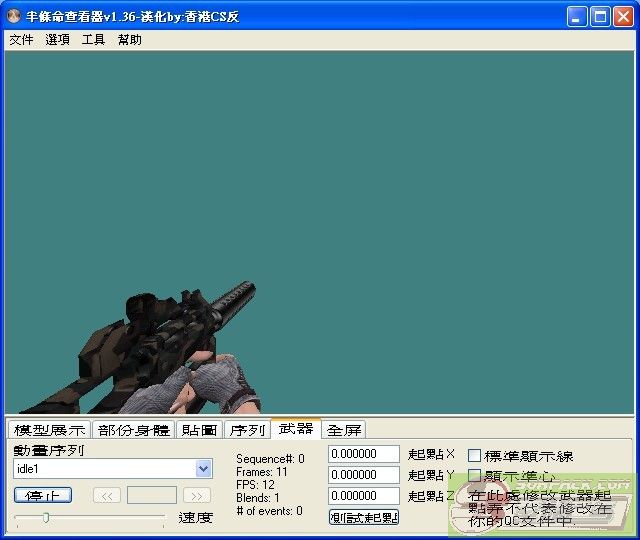Click the 'FPS: 12' text
The height and width of the screenshot is (540, 640).
click(255, 485)
